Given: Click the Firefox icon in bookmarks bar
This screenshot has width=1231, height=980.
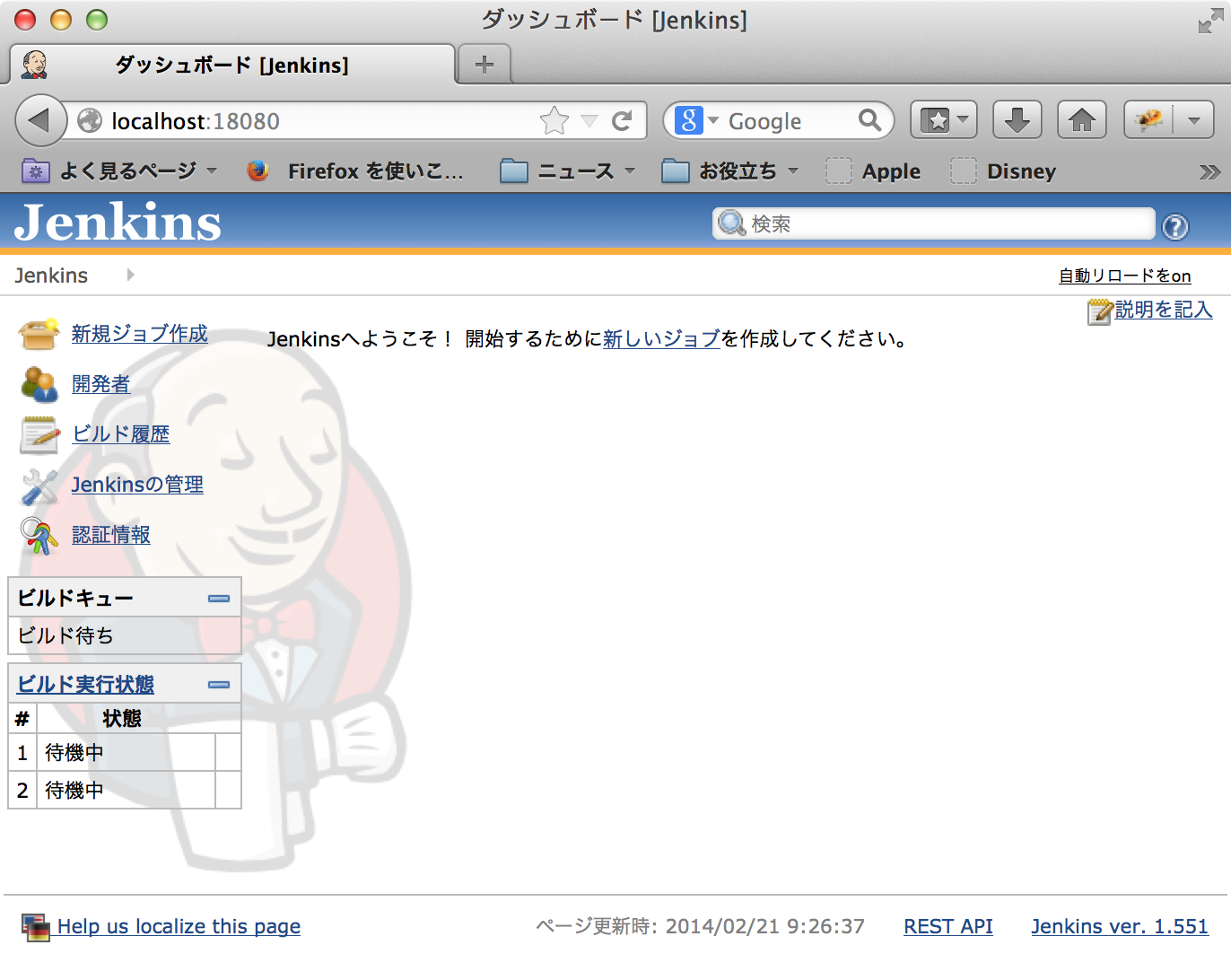Looking at the screenshot, I should click(258, 171).
